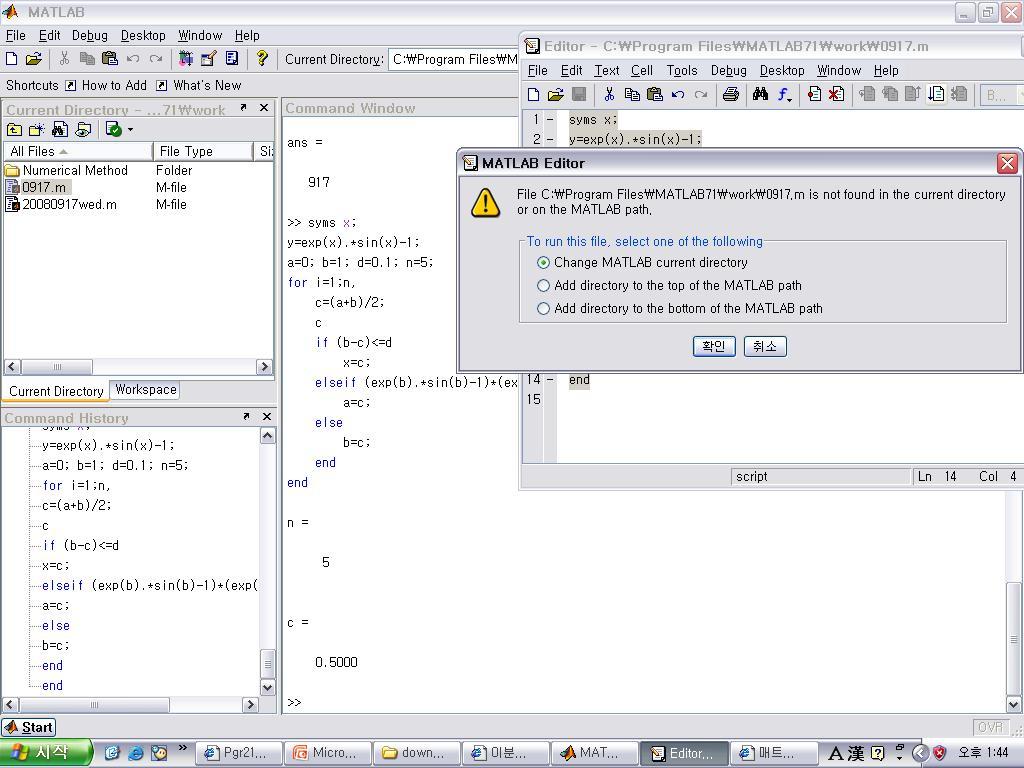Click the Current Directory path field

pyautogui.click(x=454, y=59)
